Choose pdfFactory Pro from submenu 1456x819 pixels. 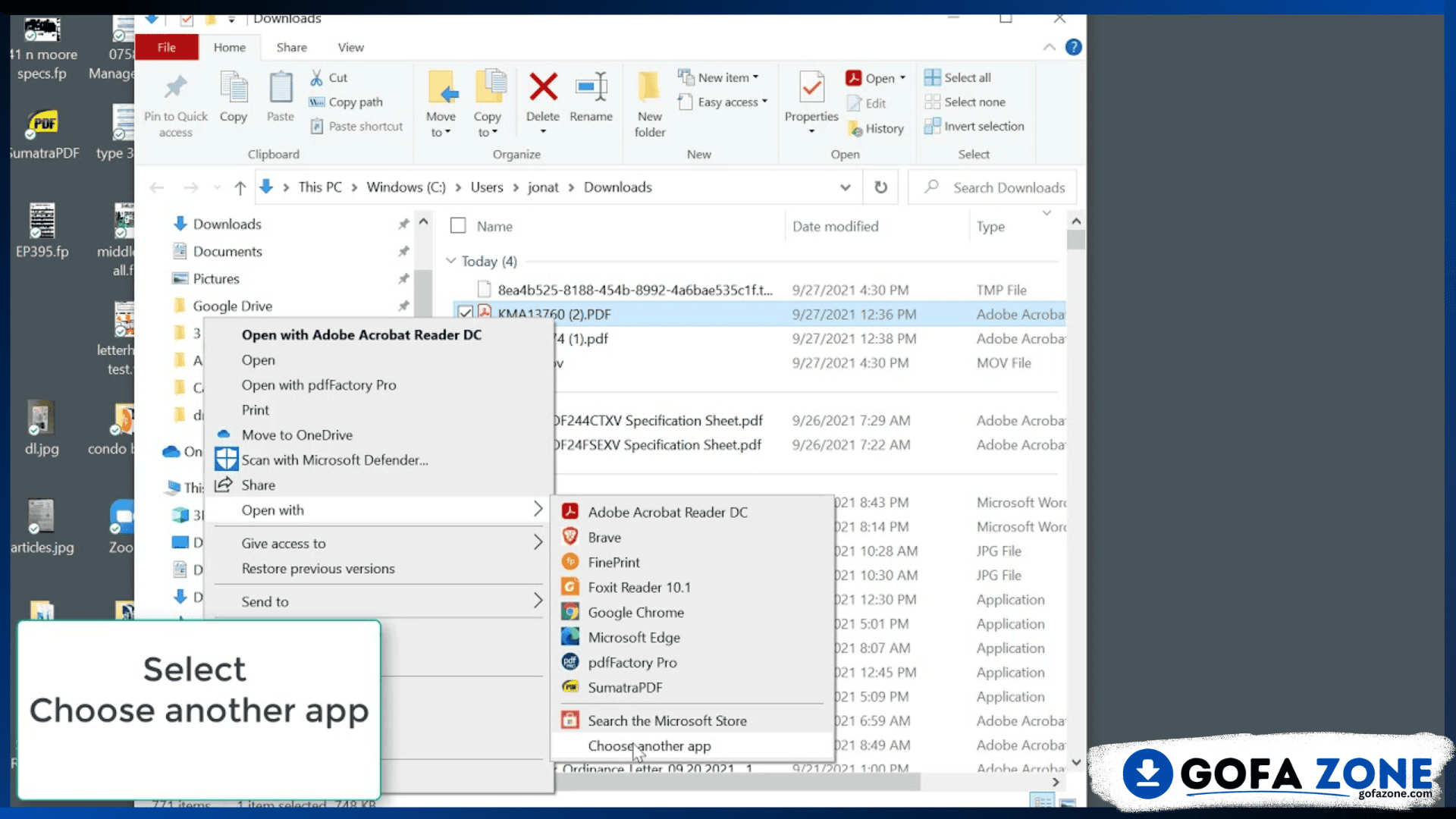coord(691,662)
